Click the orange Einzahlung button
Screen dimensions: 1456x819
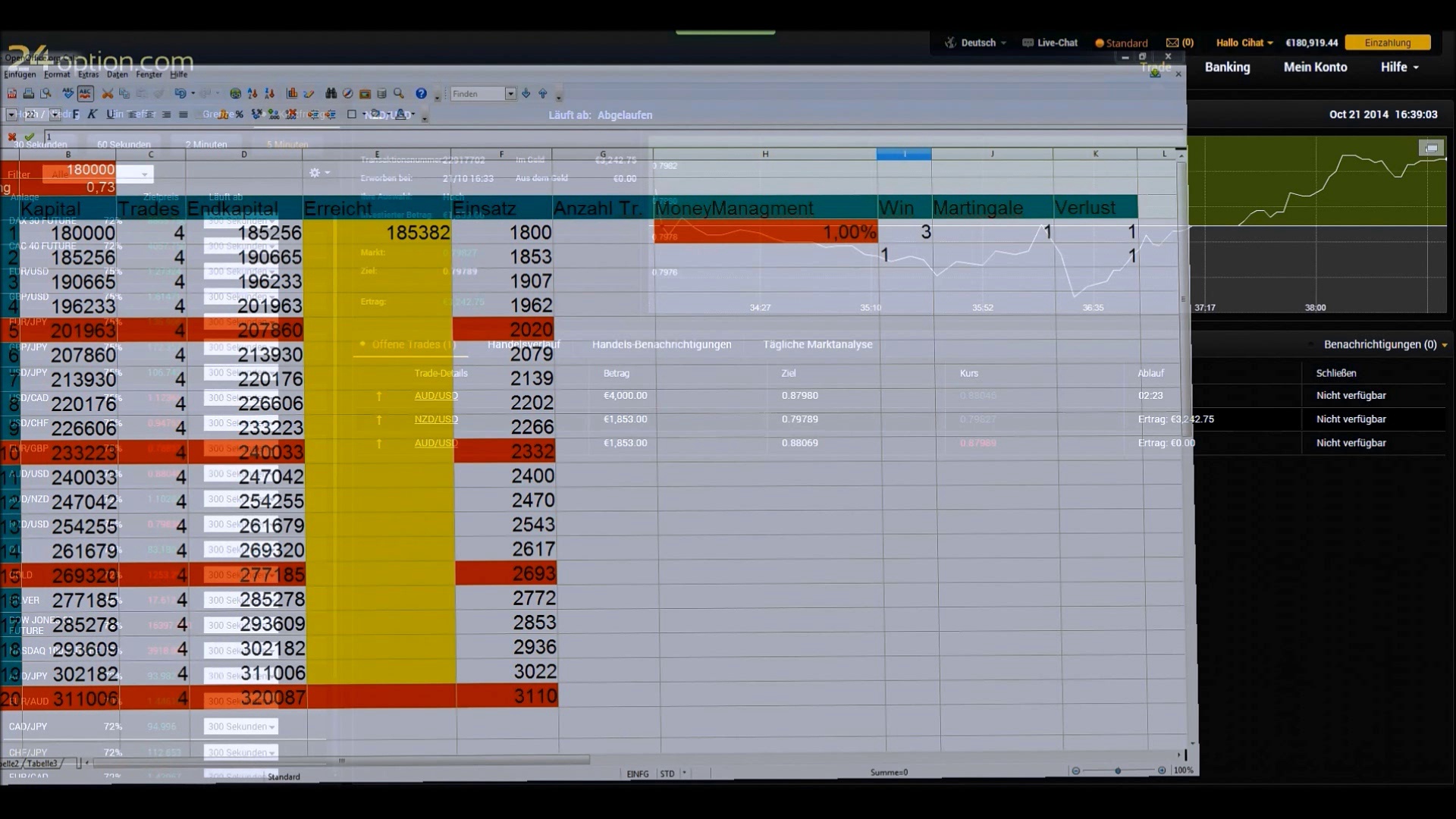[1387, 43]
